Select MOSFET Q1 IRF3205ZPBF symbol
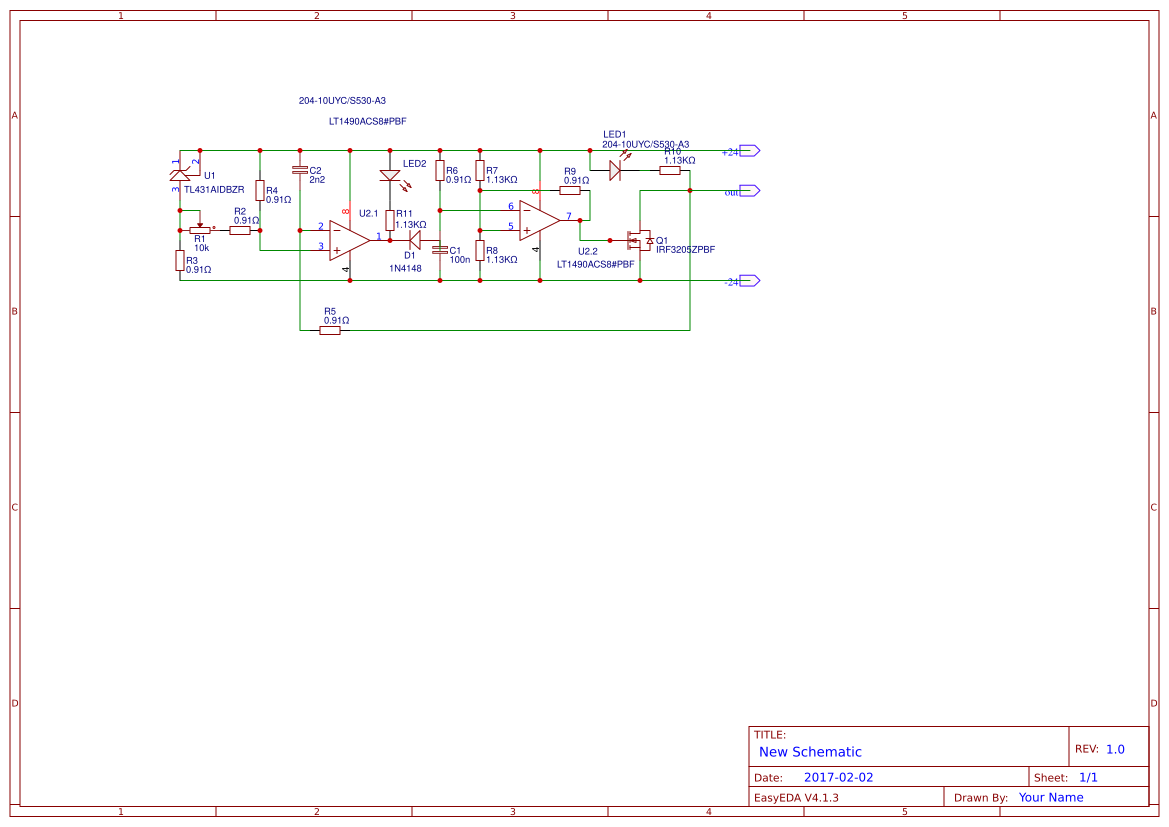The width and height of the screenshot is (1169, 827). (641, 240)
